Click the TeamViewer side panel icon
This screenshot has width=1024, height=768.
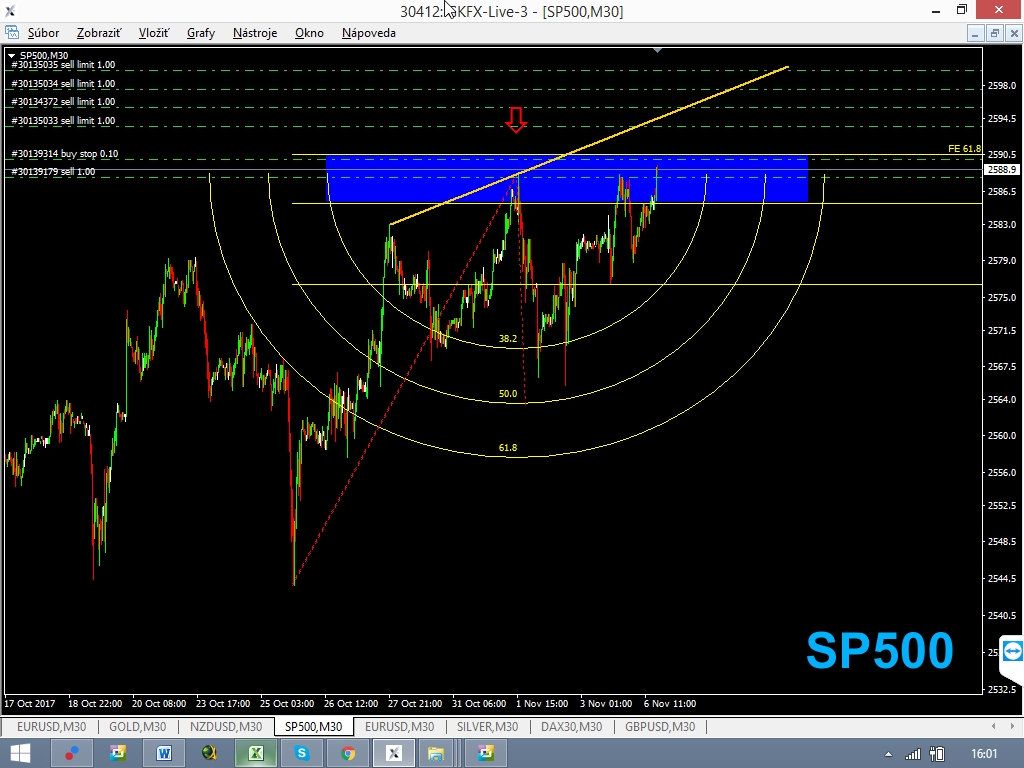click(1012, 651)
